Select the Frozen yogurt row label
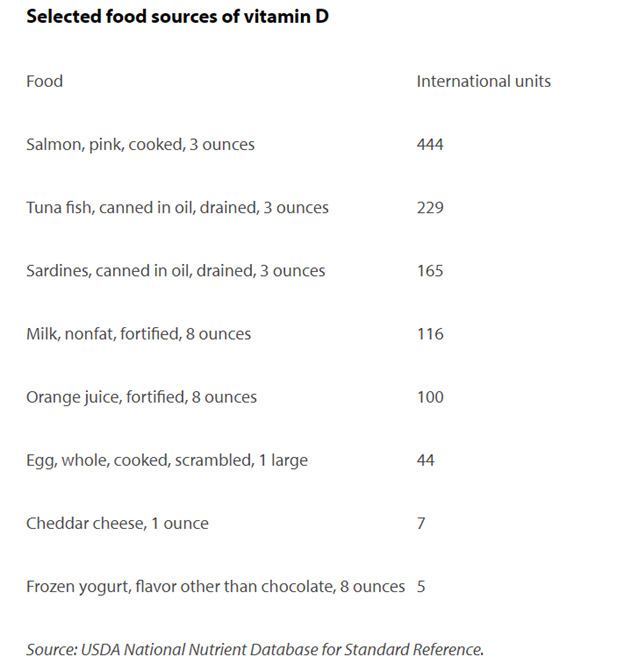The image size is (624, 671). coord(215,586)
